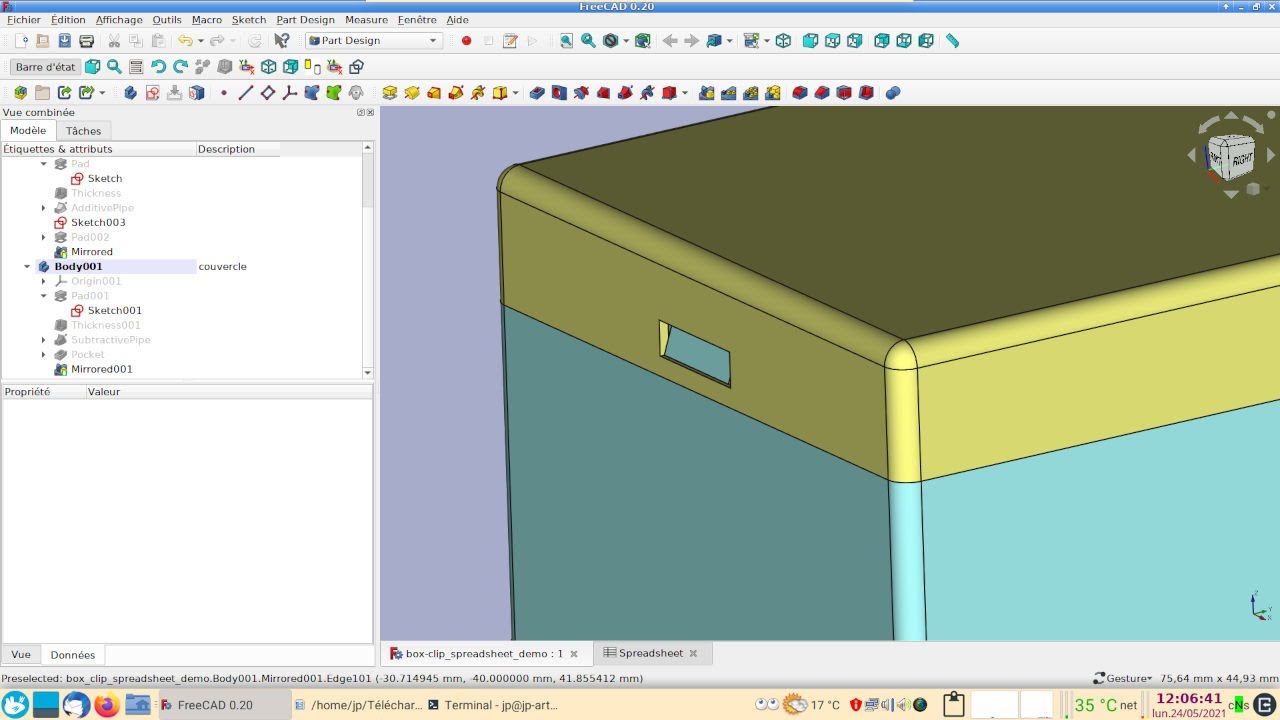1280x720 pixels.
Task: Select the Additive pipe tool icon
Action: tap(456, 93)
